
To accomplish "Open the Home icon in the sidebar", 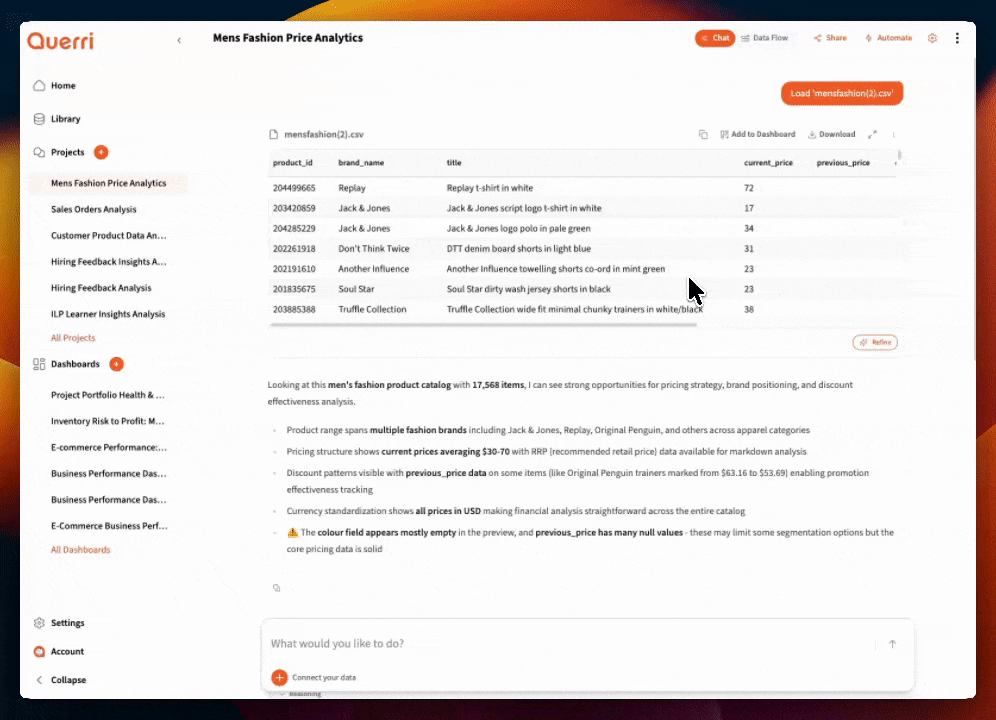I will point(40,85).
